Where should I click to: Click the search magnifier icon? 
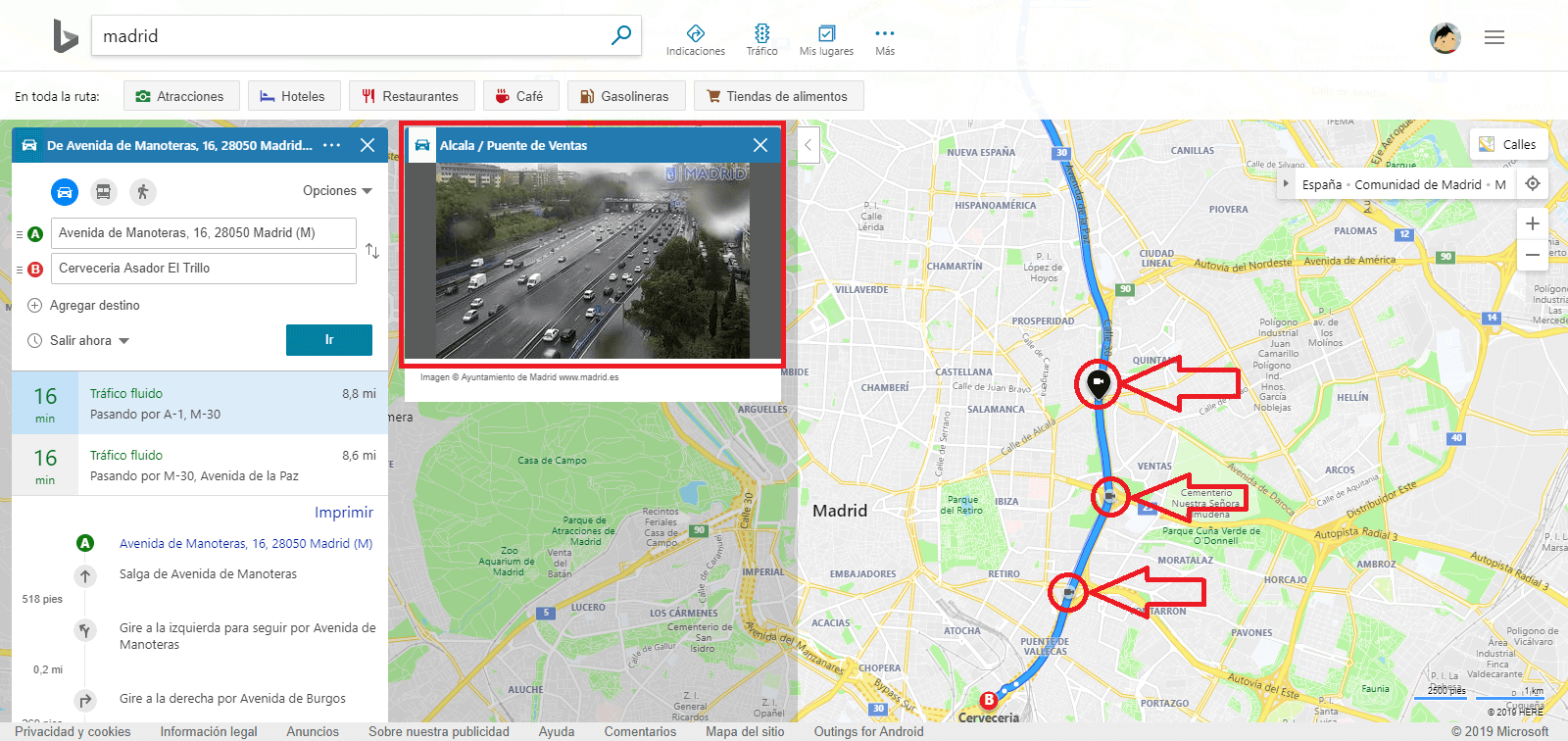coord(621,35)
